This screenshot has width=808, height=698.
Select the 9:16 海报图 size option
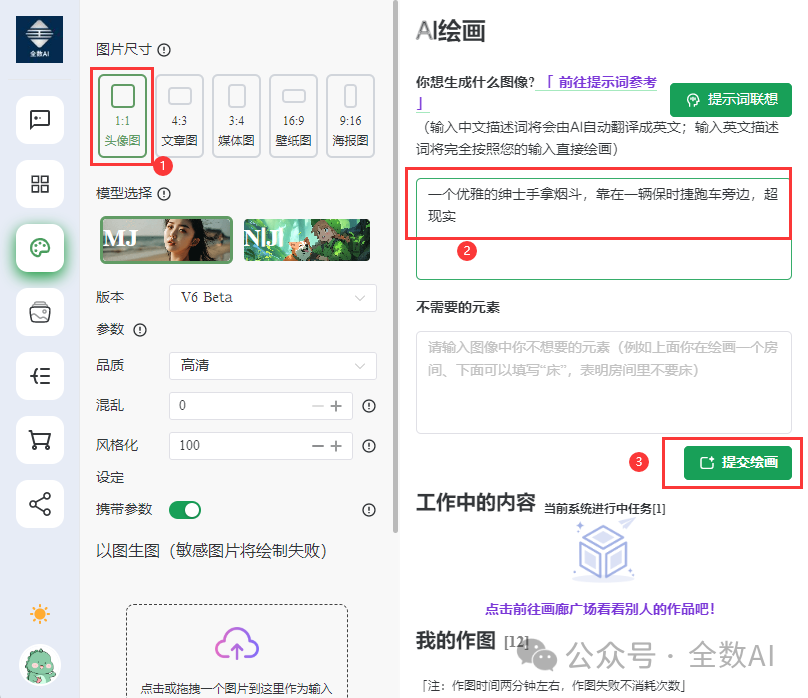coord(350,115)
